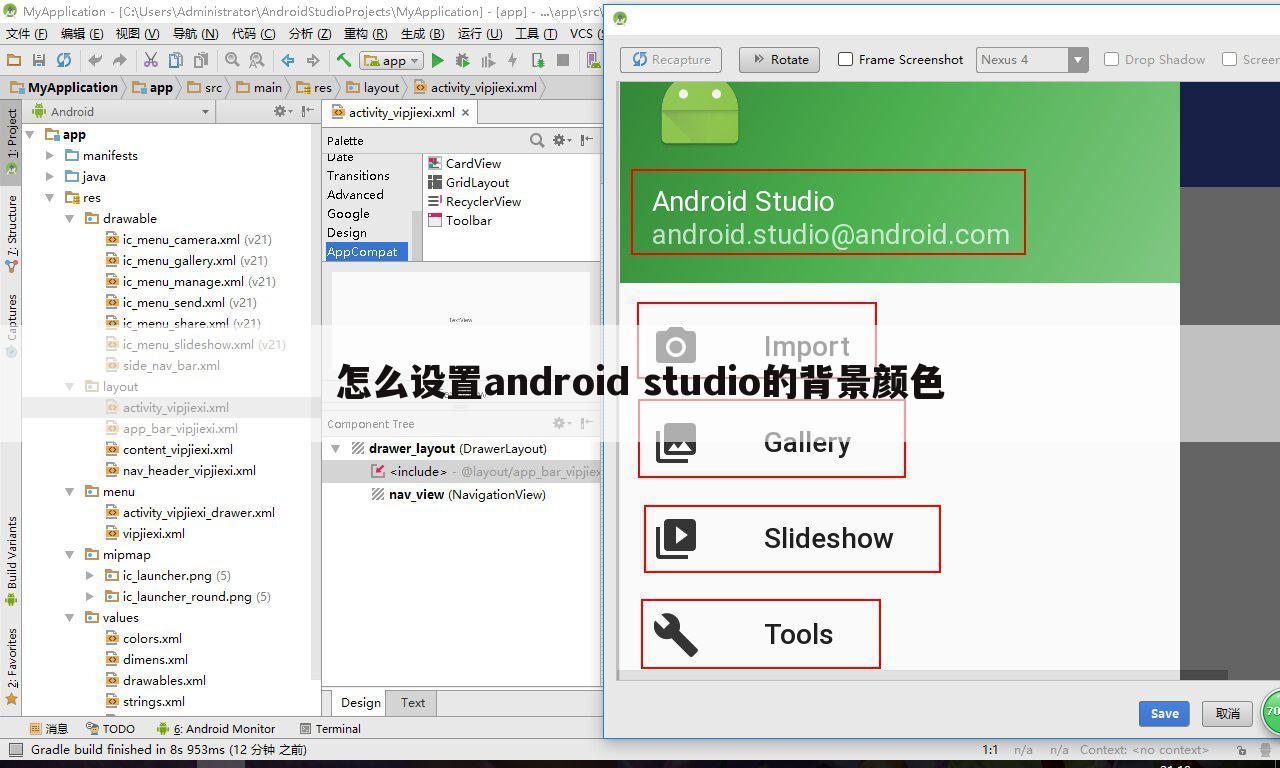Click the blue Back navigation arrow
This screenshot has height=768, width=1280.
pyautogui.click(x=288, y=60)
